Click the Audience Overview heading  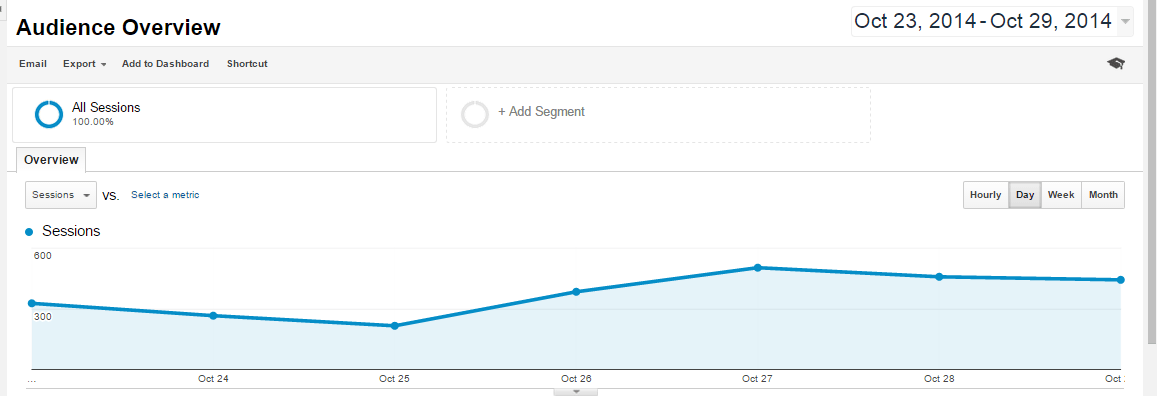[118, 28]
